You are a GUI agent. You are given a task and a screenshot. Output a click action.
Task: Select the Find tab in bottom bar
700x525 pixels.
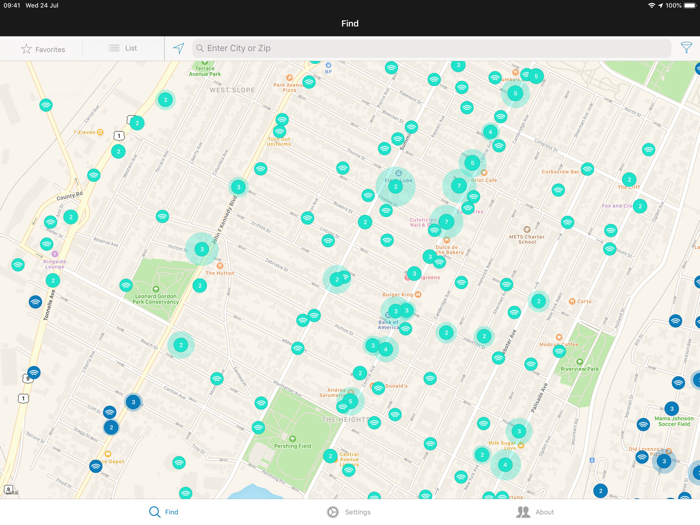(163, 512)
